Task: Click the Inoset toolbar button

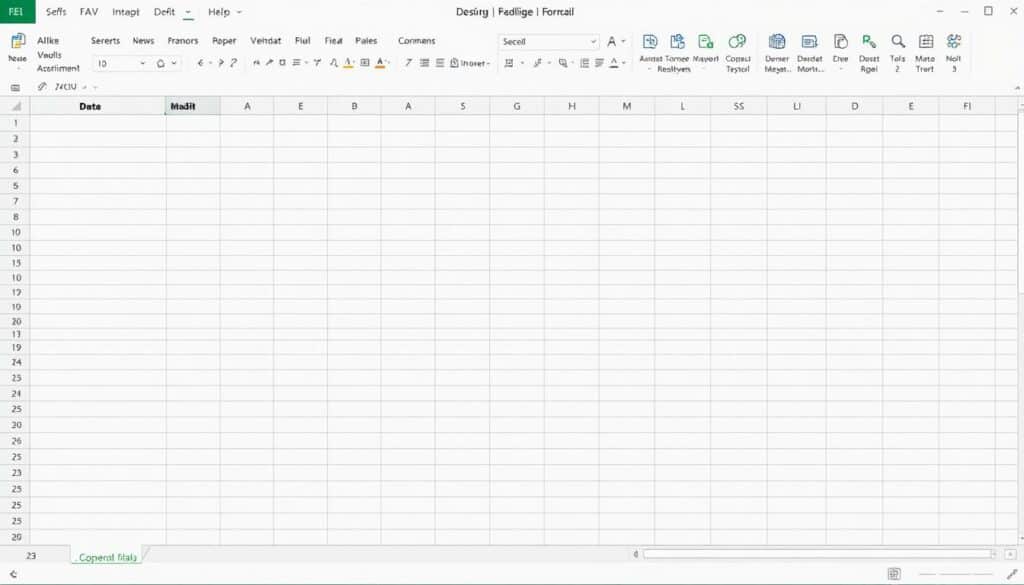Action: [x=470, y=63]
